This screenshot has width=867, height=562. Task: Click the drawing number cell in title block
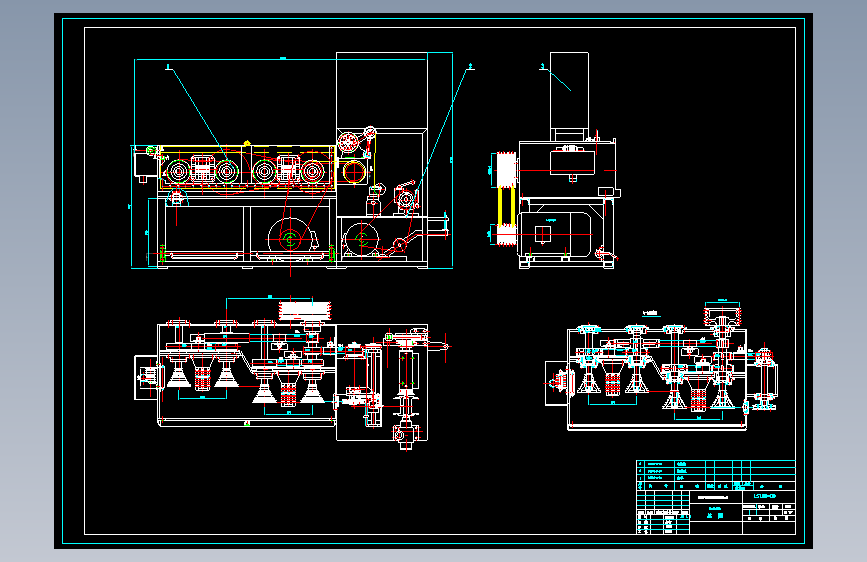[x=769, y=496]
